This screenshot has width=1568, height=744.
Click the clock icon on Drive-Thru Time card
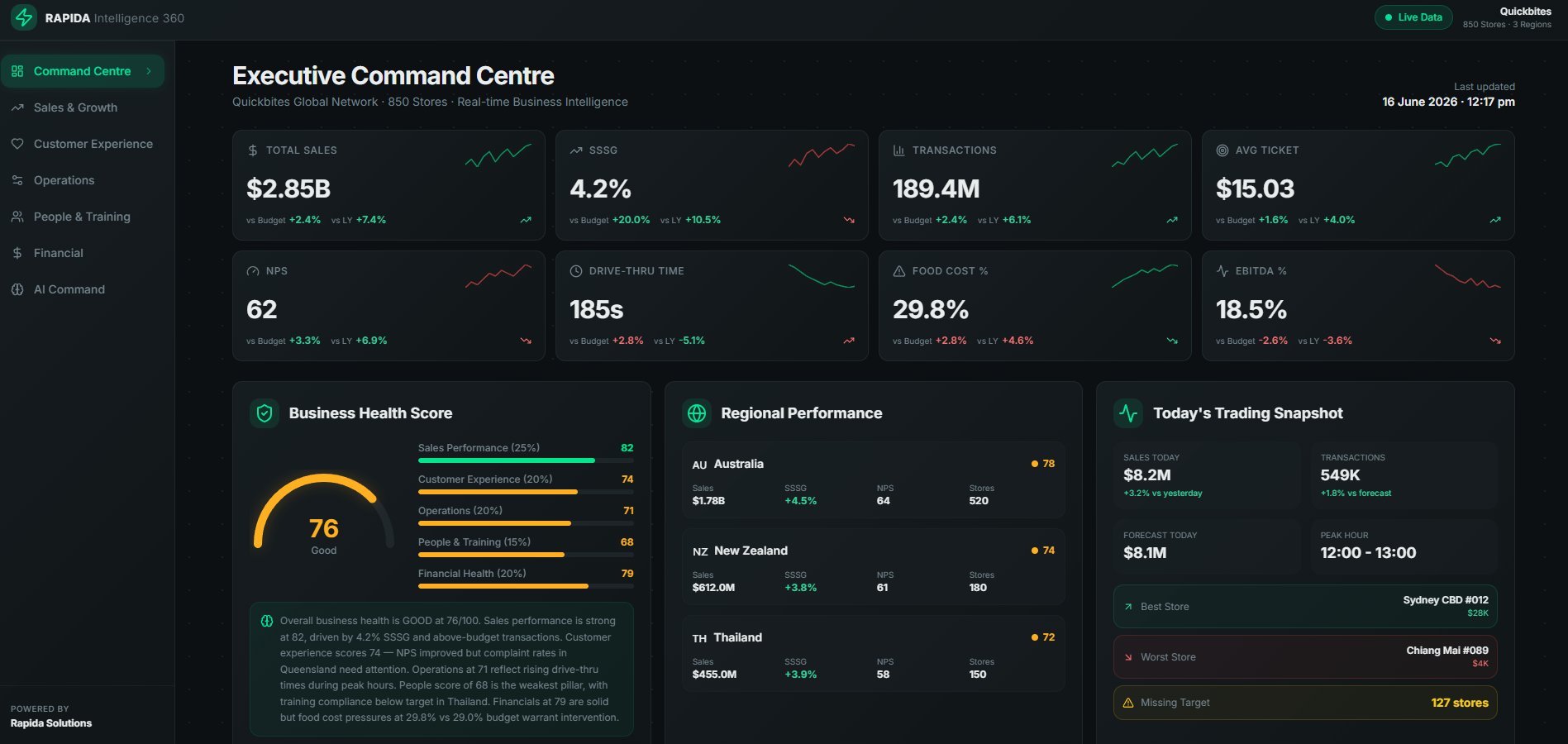click(x=576, y=271)
